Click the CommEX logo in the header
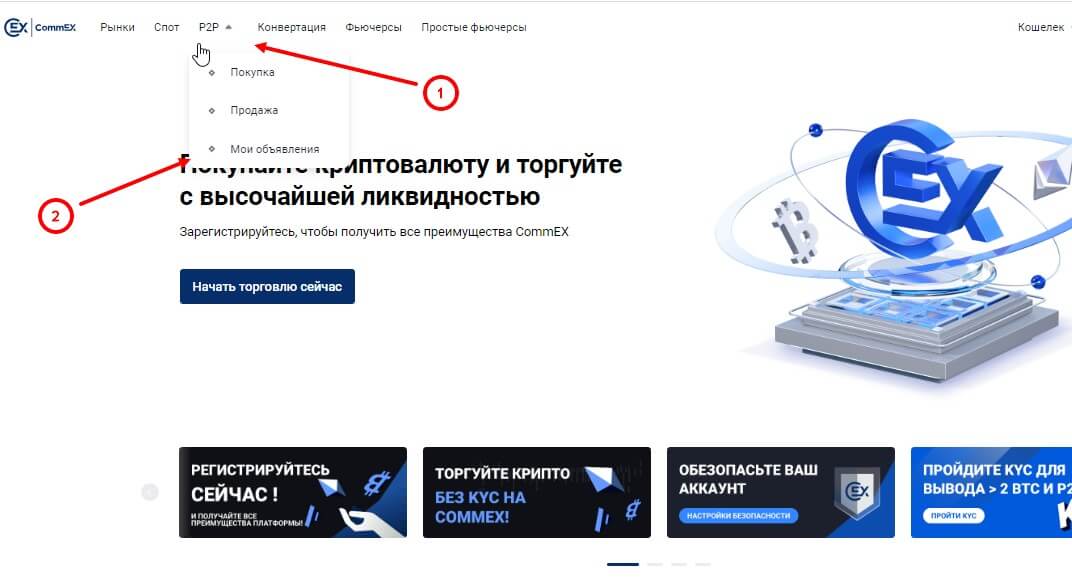This screenshot has width=1072, height=582. click(x=40, y=27)
